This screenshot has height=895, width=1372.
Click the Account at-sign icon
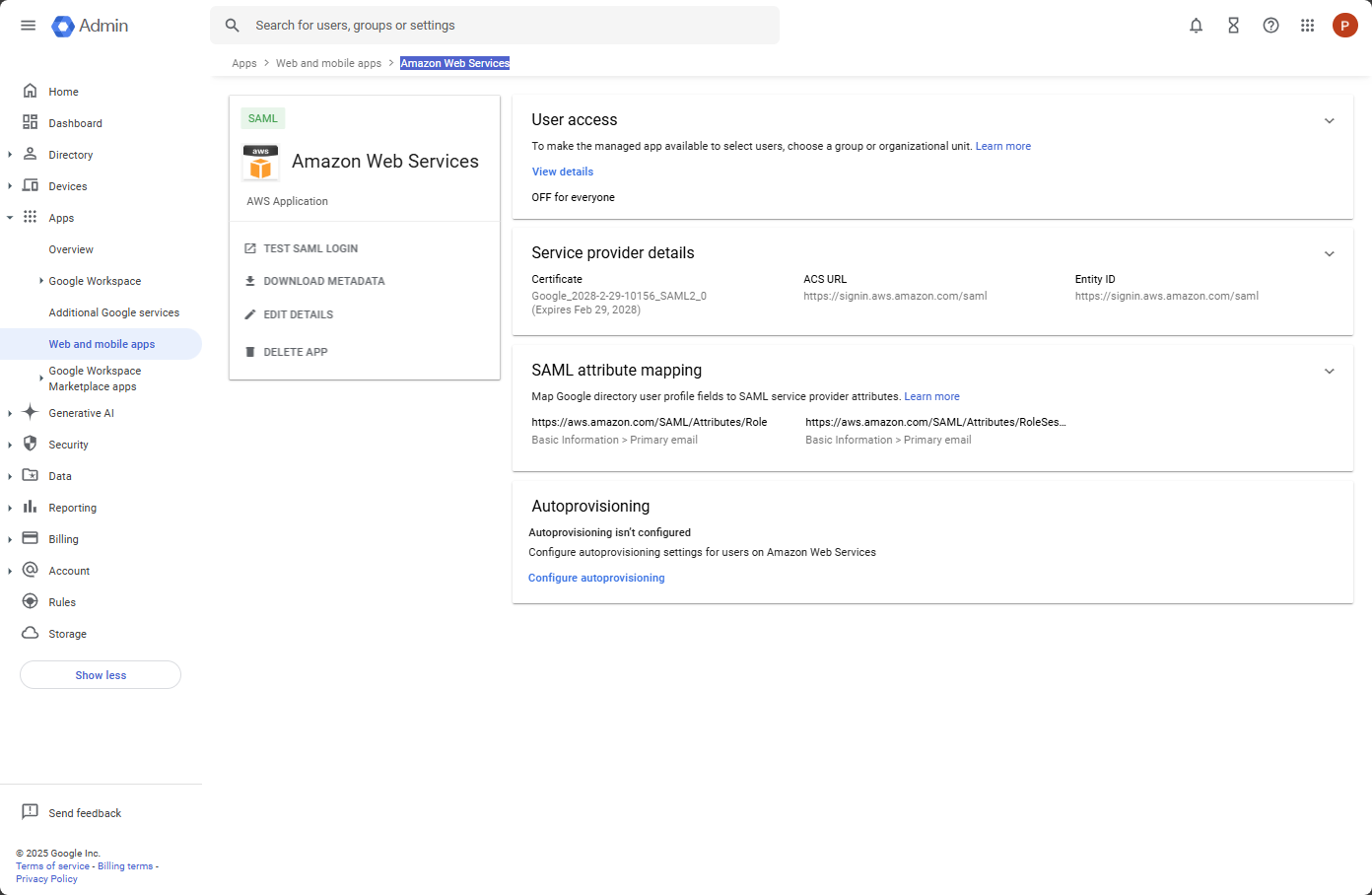(x=31, y=570)
